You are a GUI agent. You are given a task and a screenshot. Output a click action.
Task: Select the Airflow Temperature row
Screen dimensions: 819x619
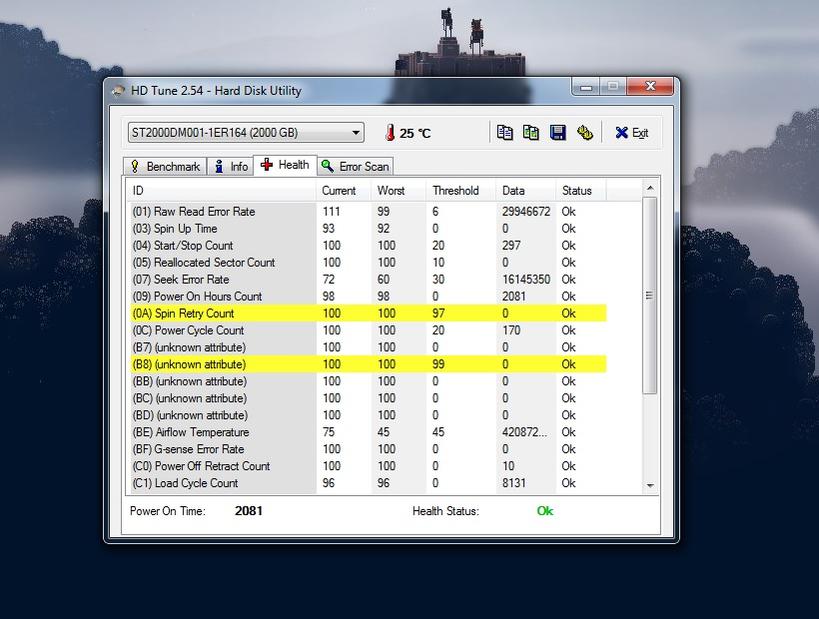click(x=367, y=432)
